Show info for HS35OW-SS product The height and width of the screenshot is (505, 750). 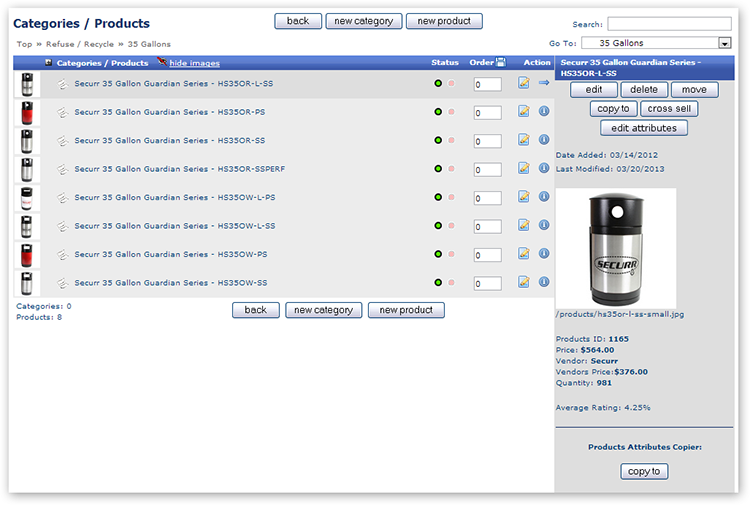(x=544, y=282)
